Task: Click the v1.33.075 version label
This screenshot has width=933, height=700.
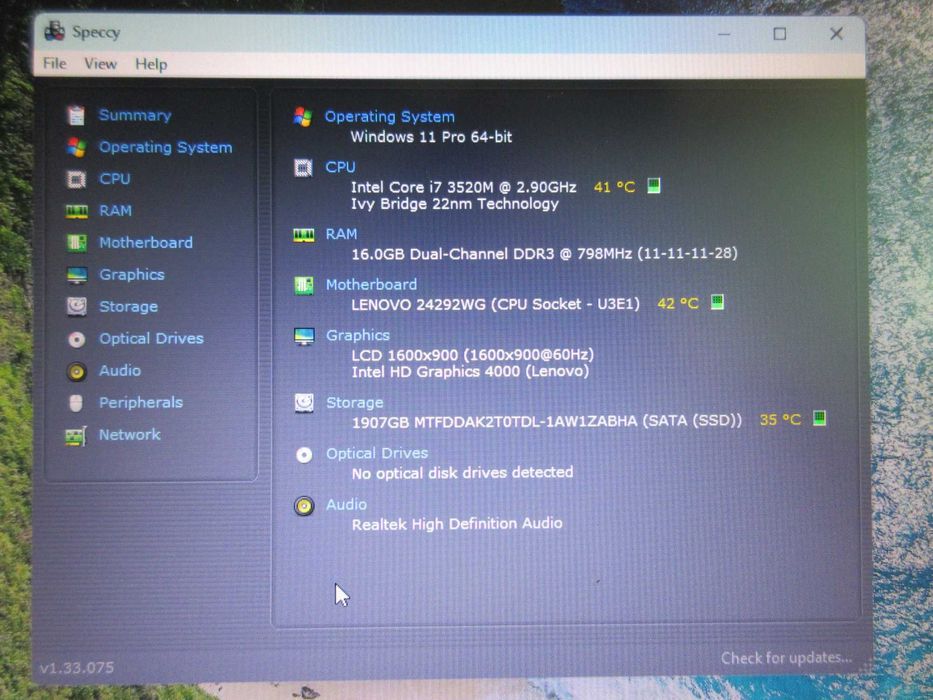Action: (x=77, y=667)
